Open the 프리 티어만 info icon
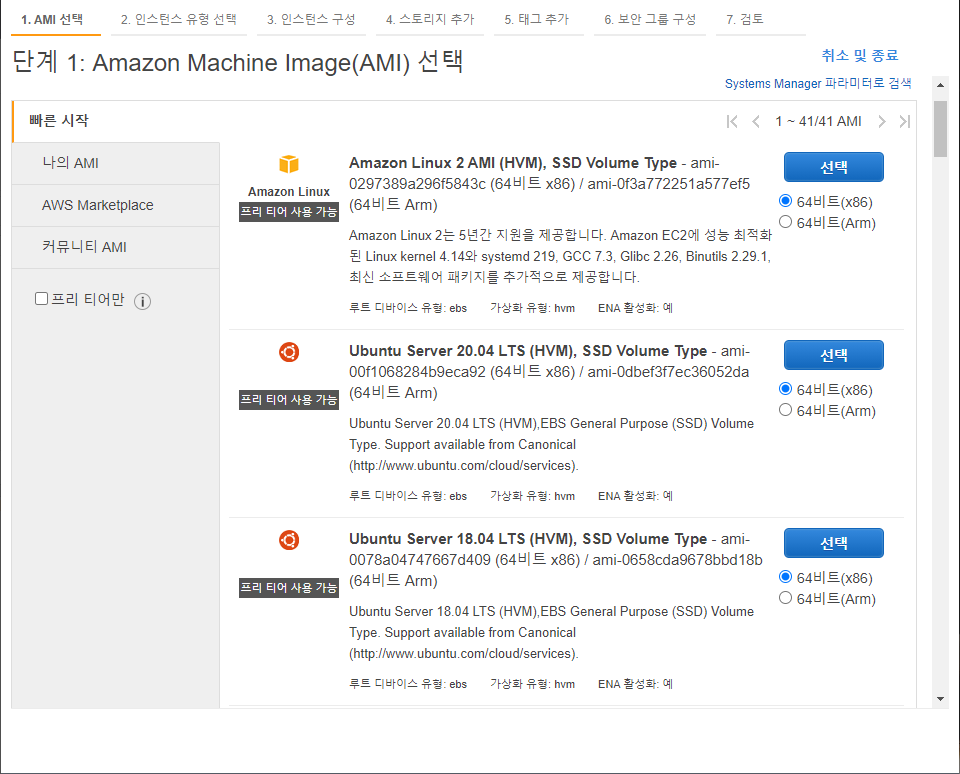Image resolution: width=960 pixels, height=774 pixels. click(x=143, y=301)
